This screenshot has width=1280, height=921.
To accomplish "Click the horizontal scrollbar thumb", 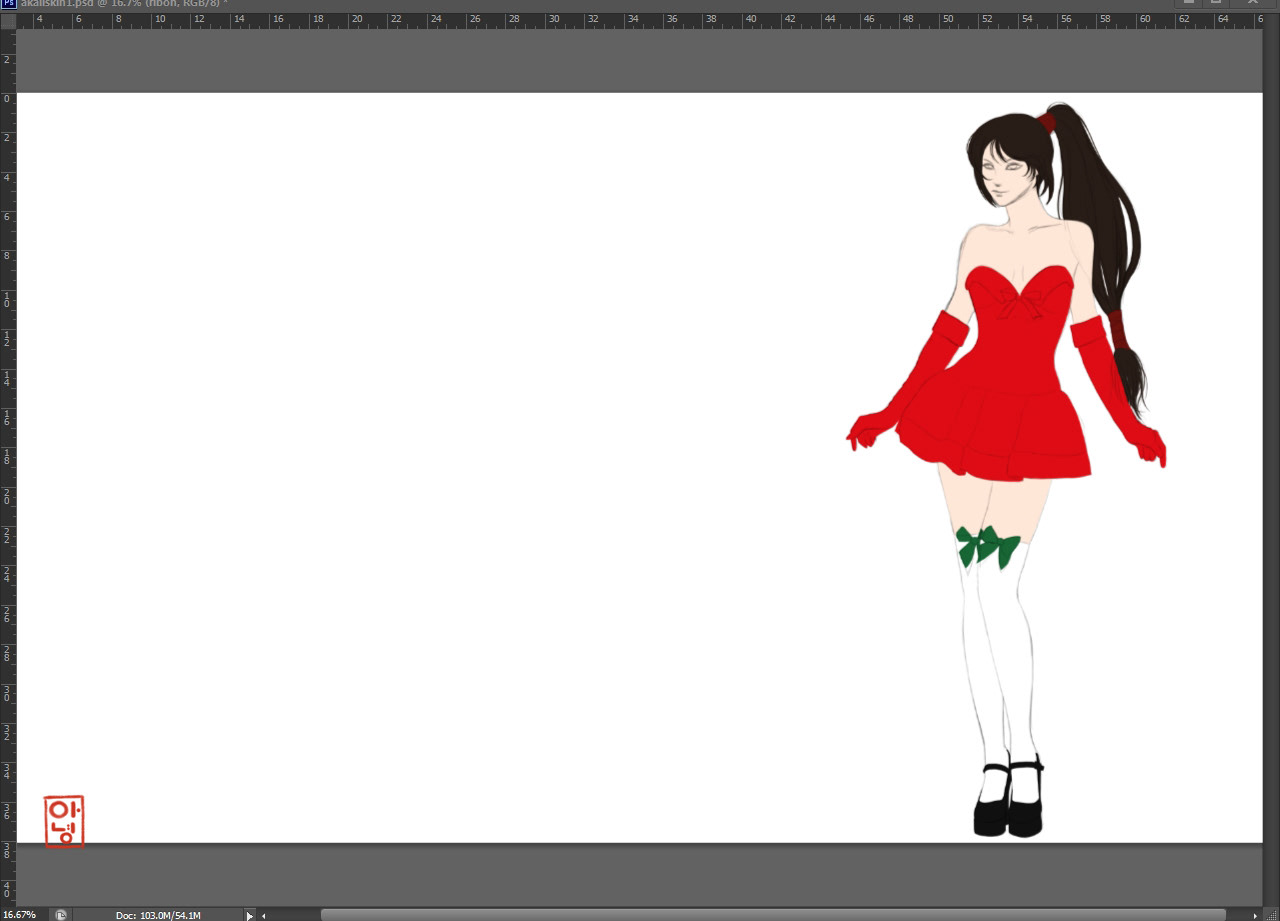I will pos(772,915).
